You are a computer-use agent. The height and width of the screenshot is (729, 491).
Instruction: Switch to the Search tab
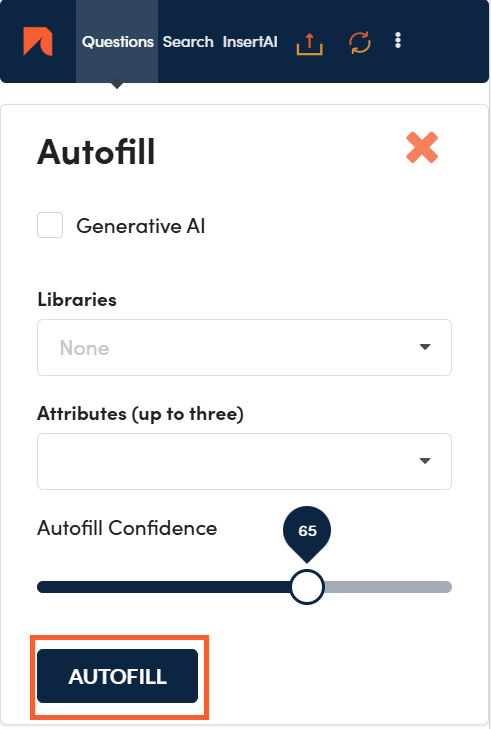click(x=188, y=42)
